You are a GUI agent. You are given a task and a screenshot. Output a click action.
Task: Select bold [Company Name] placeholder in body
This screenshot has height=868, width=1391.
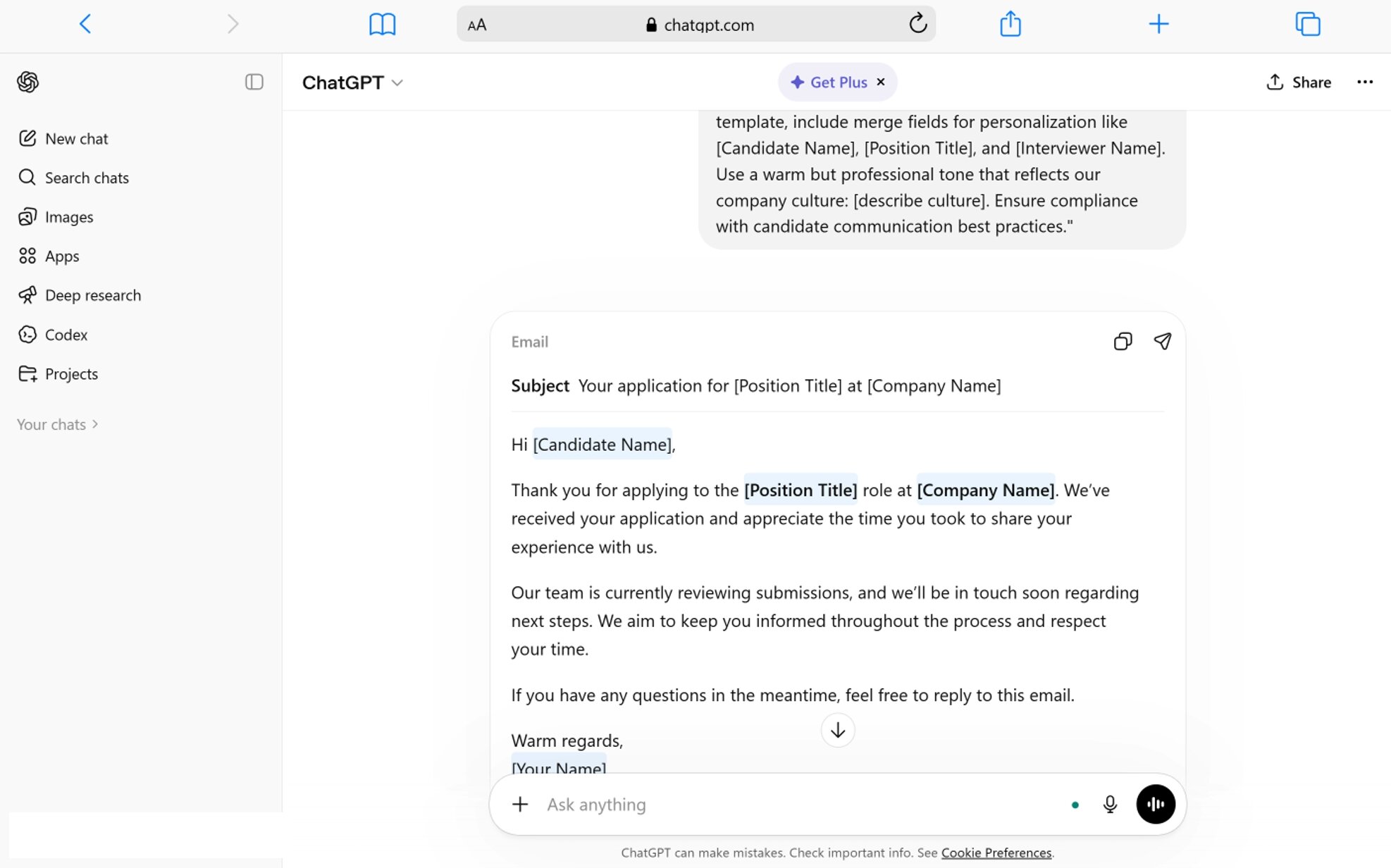(x=986, y=490)
